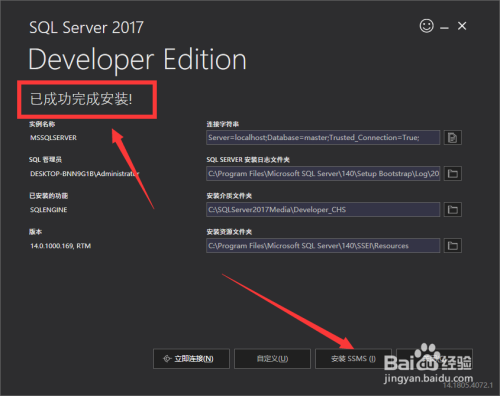This screenshot has height=396, width=500.
Task: Click the administrator DESKTOP-BNN9G1B\Administrator text
Action: 85,174
